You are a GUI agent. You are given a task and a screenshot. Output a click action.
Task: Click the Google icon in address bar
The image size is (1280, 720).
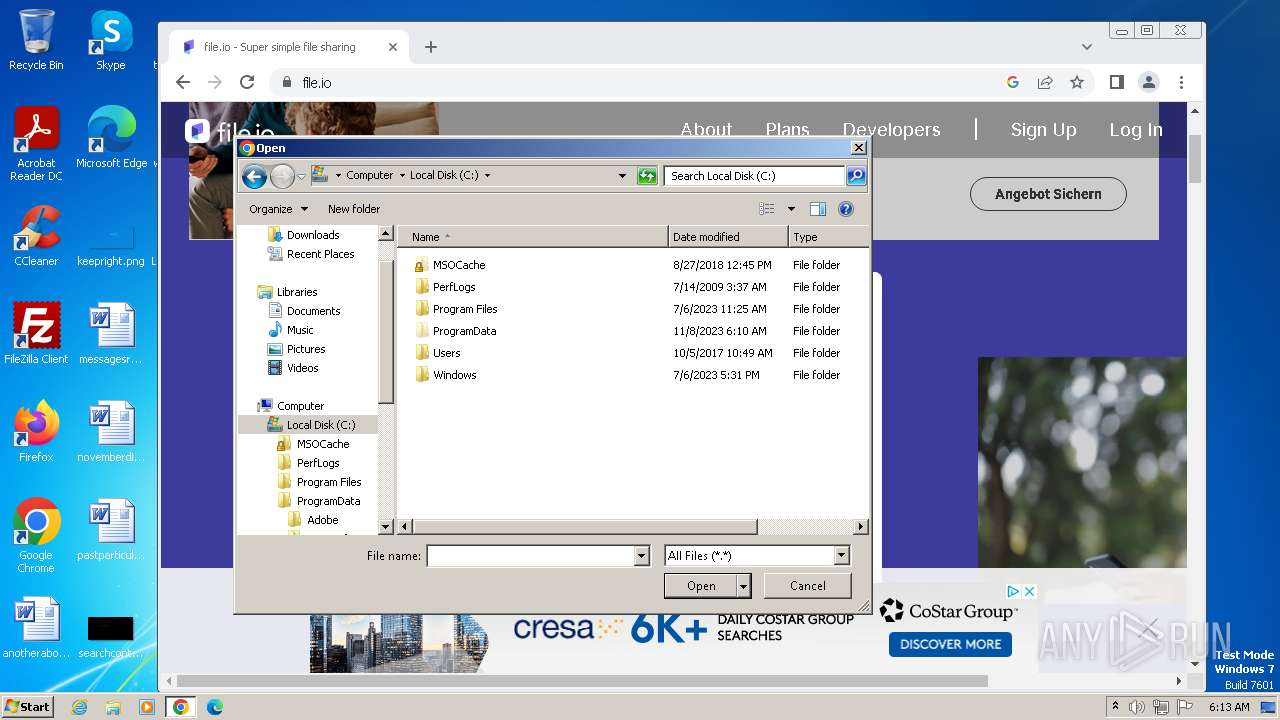[1013, 82]
